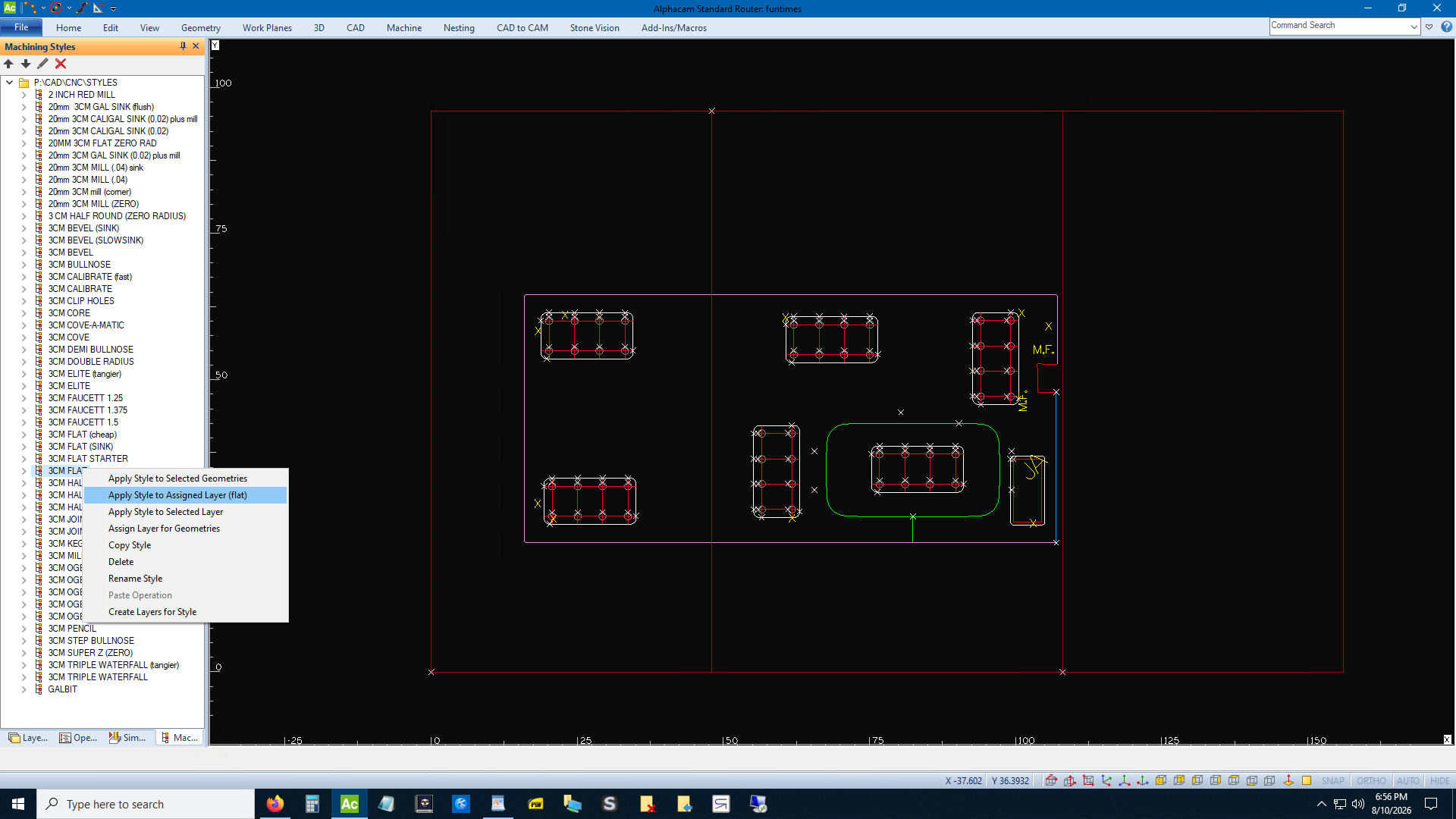Click the solid yellow square icon in status bar

[1307, 780]
